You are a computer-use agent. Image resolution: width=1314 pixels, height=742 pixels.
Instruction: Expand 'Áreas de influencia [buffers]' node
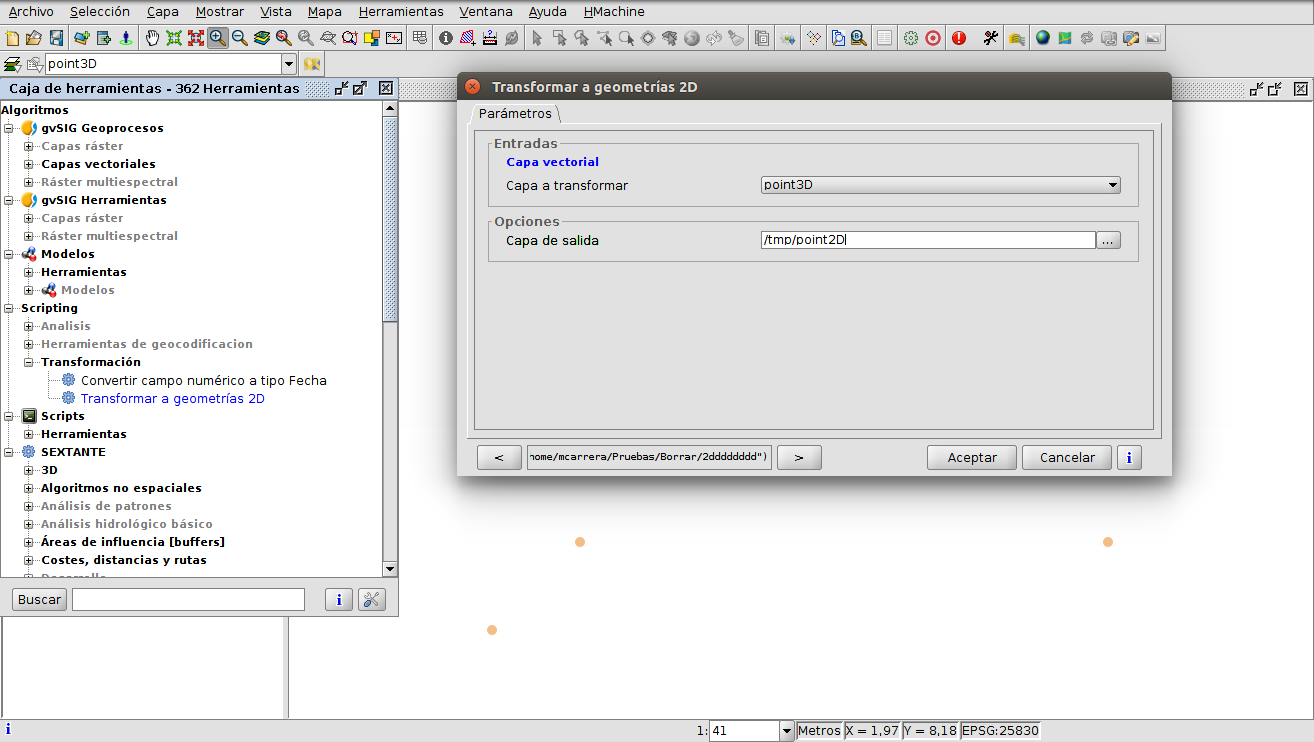(29, 542)
